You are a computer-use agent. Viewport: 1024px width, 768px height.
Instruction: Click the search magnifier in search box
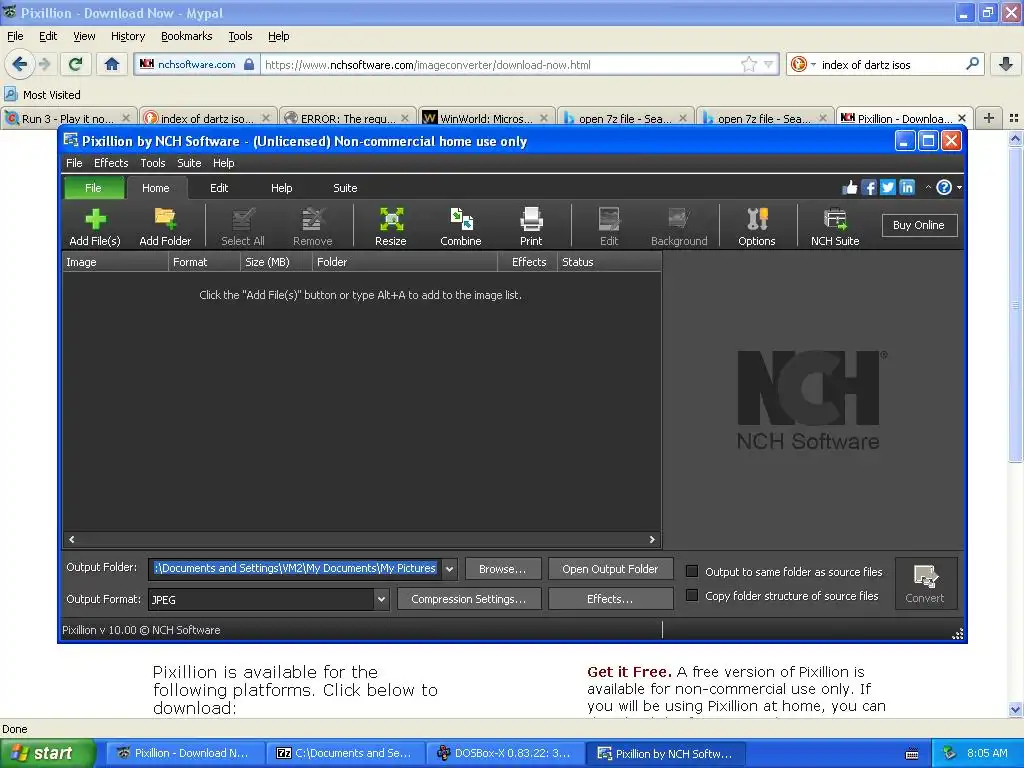(972, 64)
